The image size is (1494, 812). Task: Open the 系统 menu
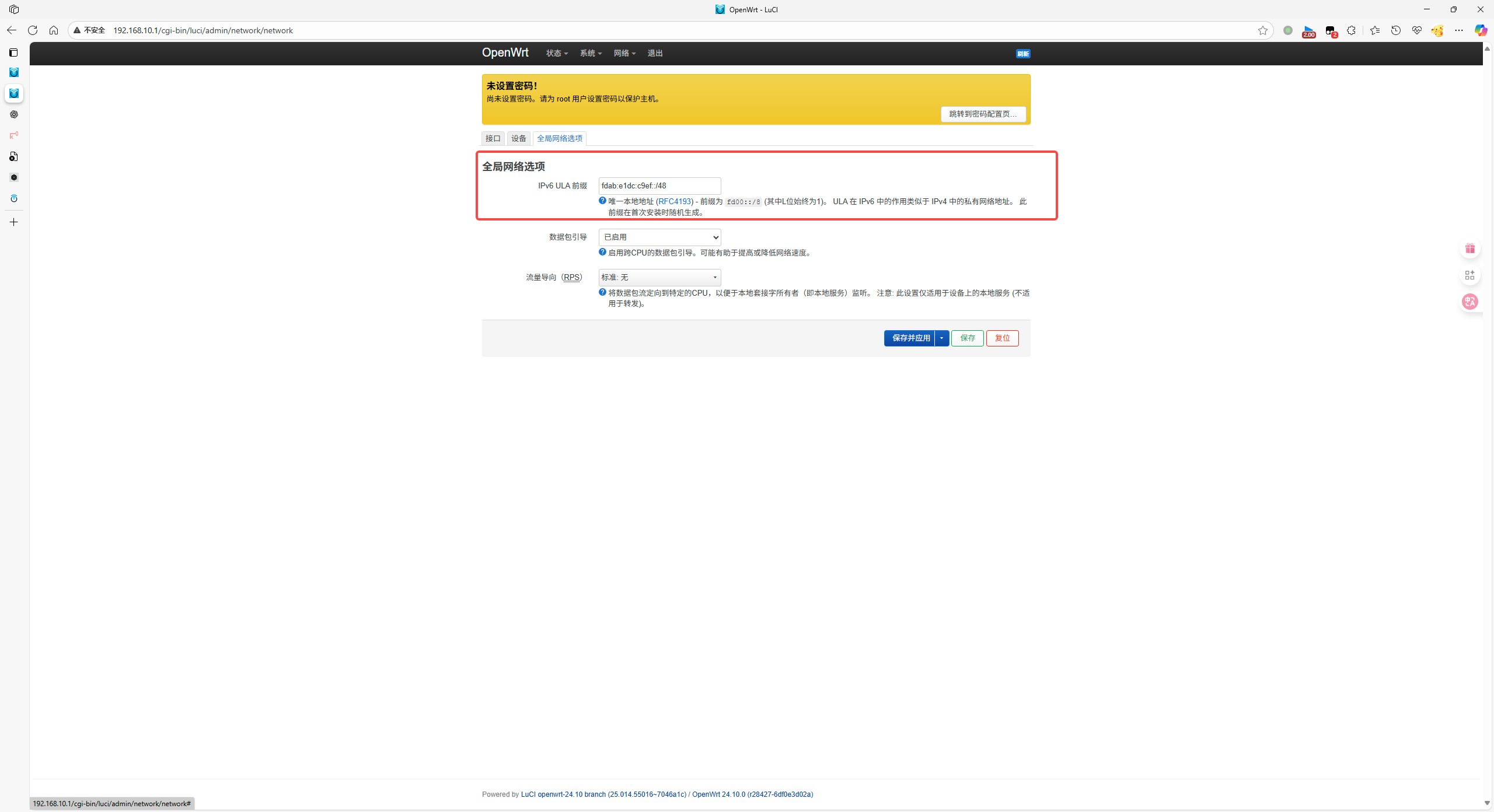(x=591, y=53)
